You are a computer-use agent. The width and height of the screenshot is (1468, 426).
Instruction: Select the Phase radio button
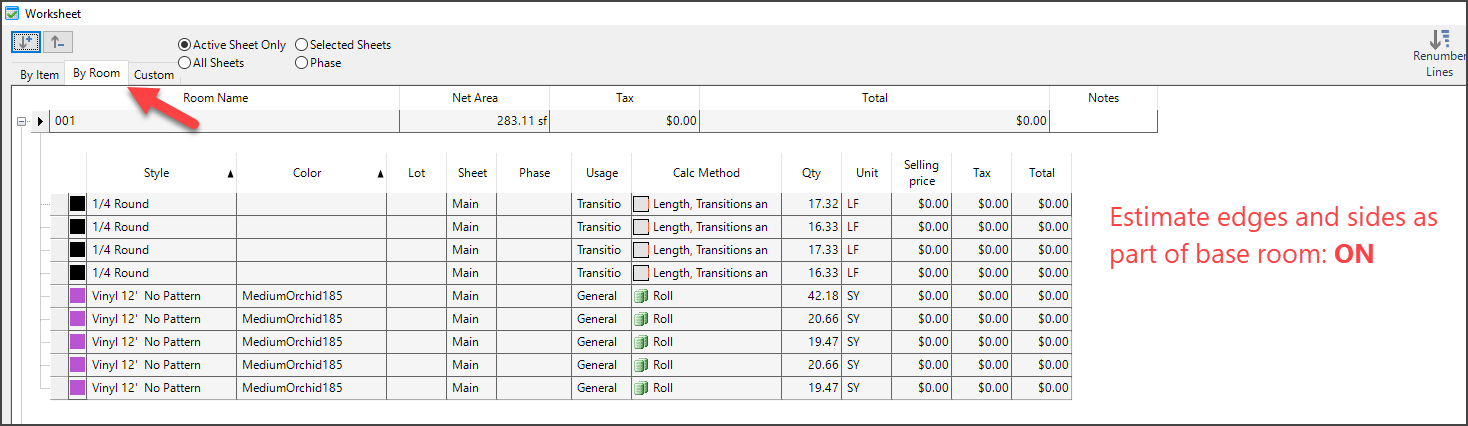click(x=302, y=63)
